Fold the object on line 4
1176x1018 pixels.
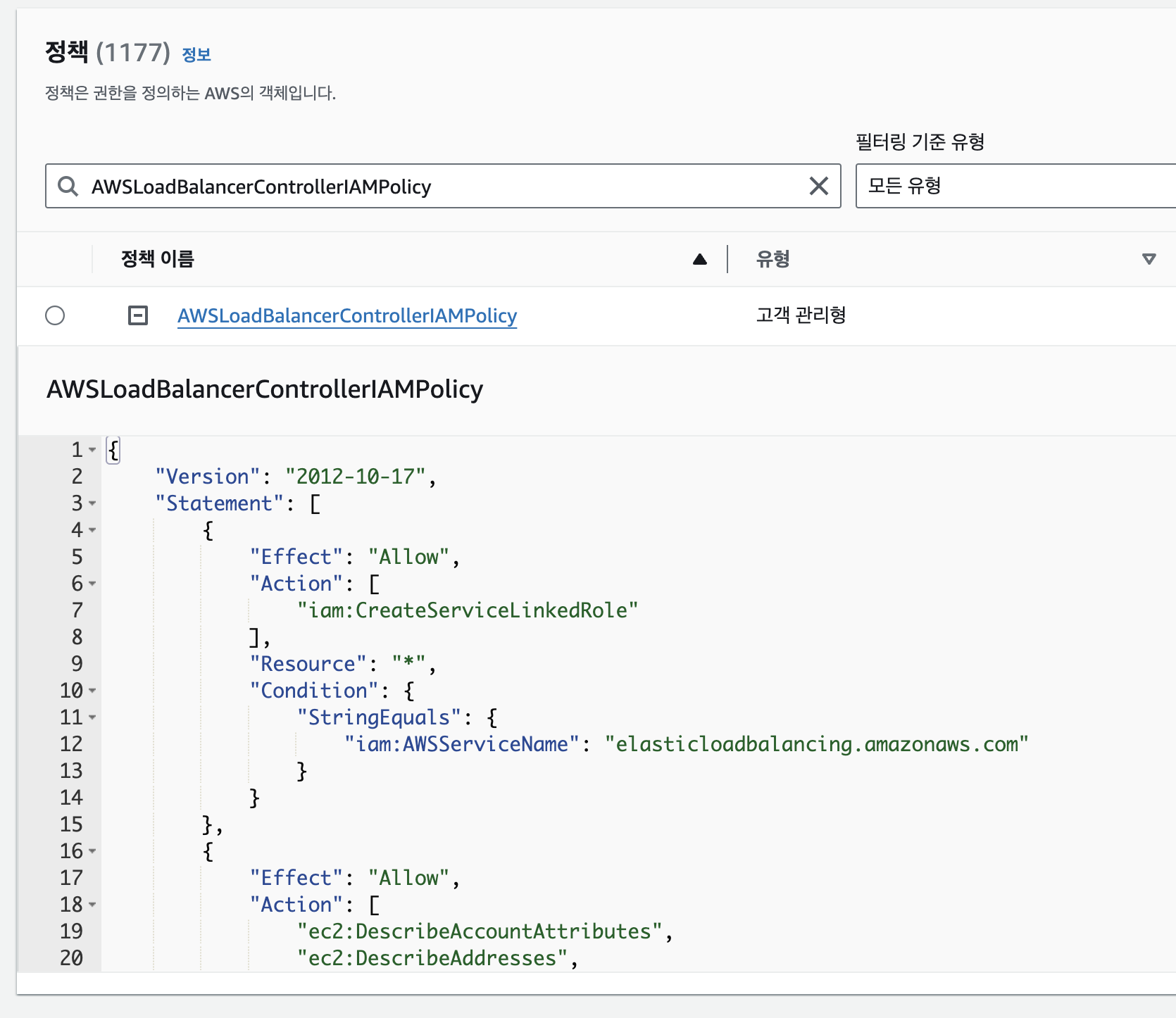coord(92,530)
